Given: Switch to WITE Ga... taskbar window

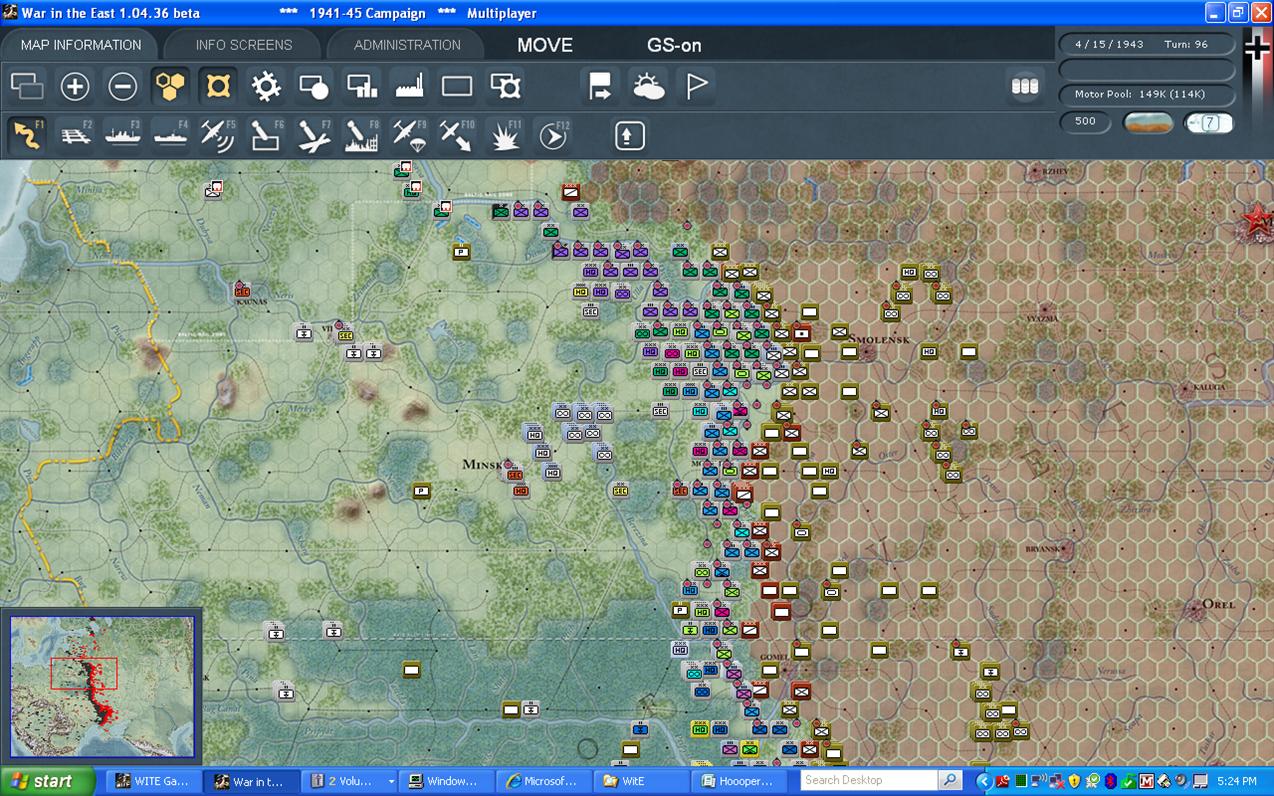Looking at the screenshot, I should click(153, 781).
